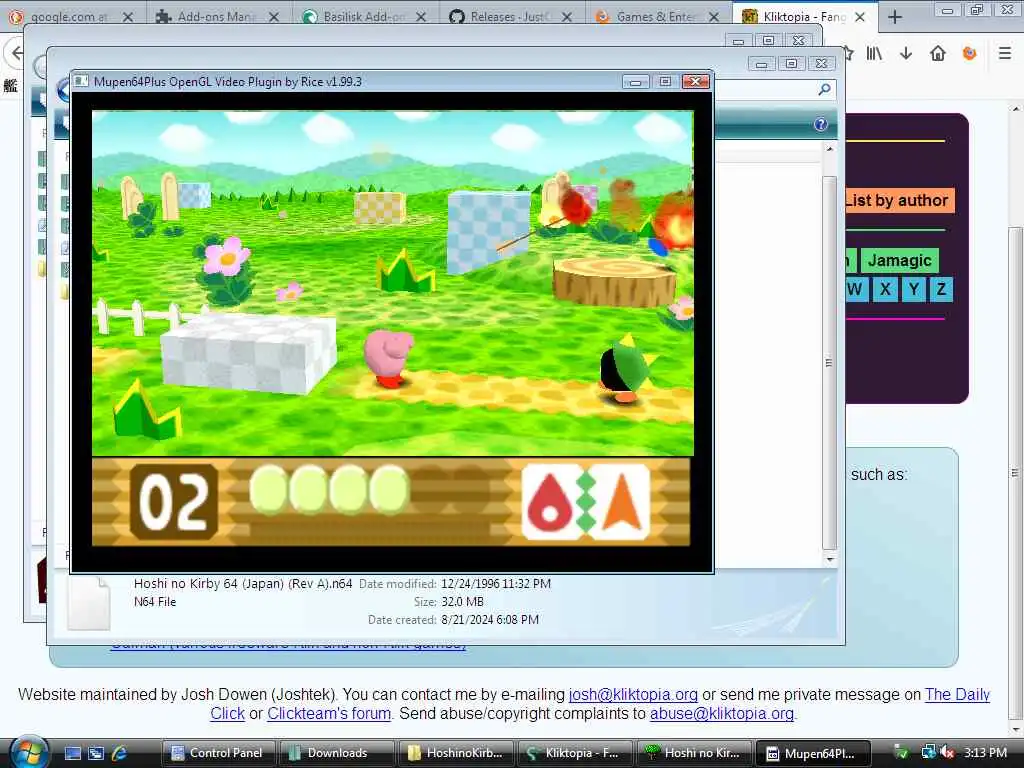Click Show Desktop quick launch icon
Viewport: 1024px width, 768px height.
point(73,753)
